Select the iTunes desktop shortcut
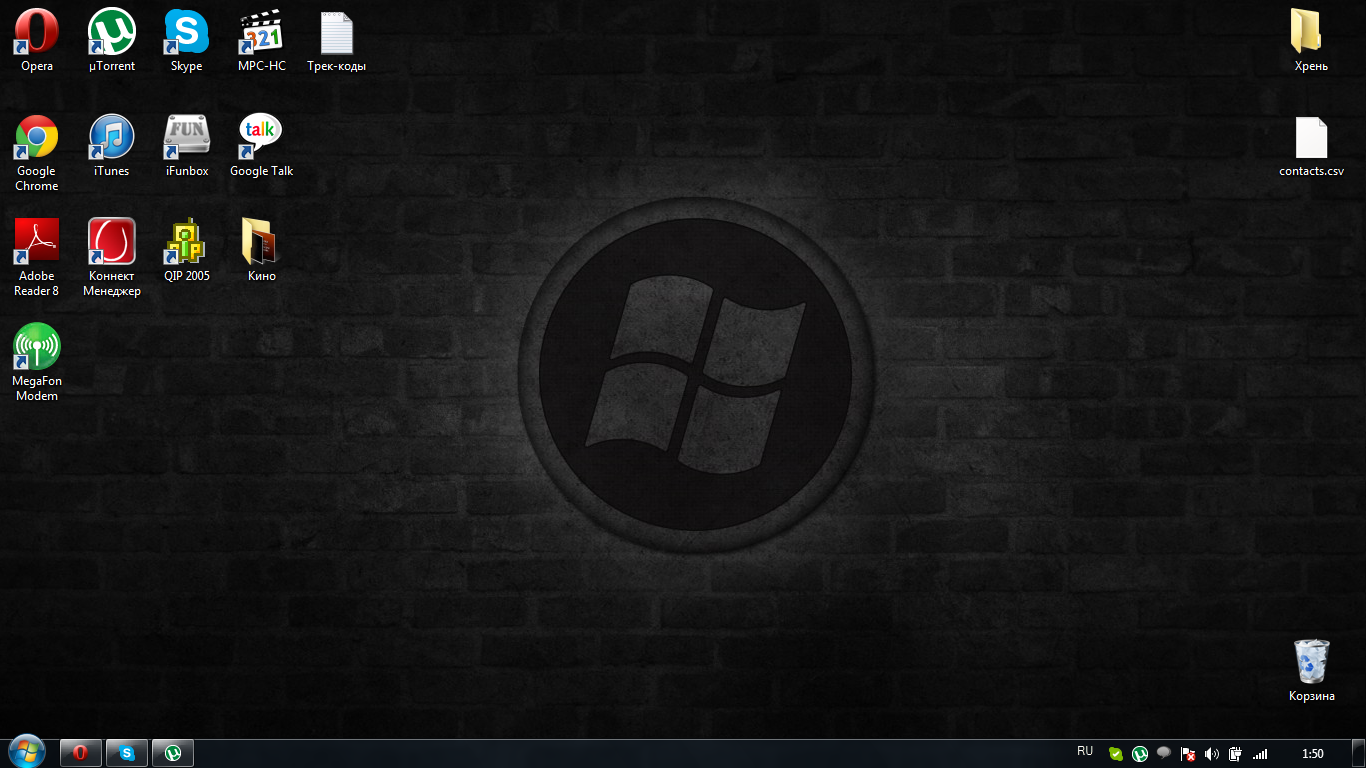 (x=112, y=145)
